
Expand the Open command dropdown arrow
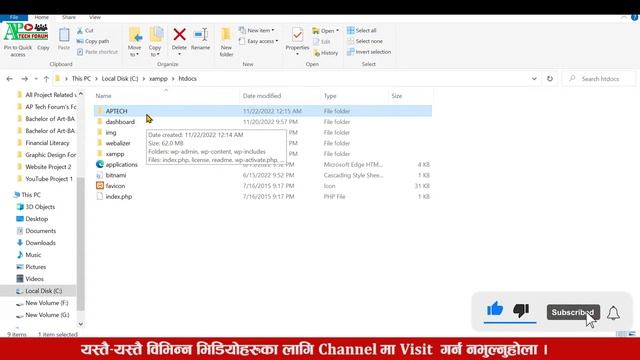[337, 31]
